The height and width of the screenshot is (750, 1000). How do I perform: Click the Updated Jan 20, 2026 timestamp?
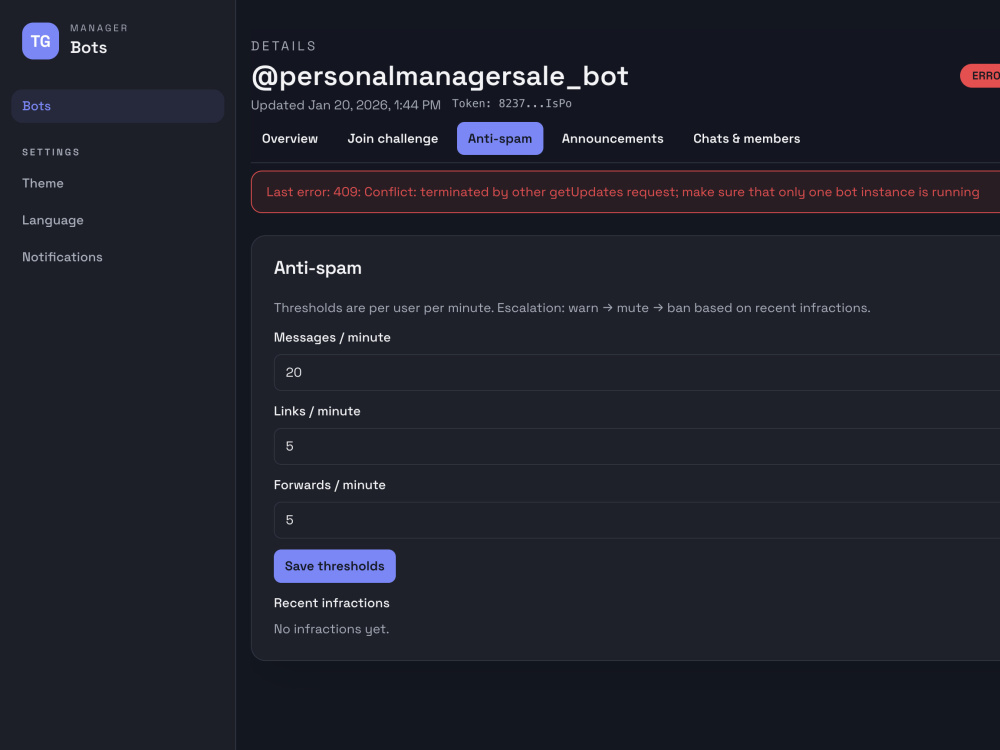click(x=346, y=105)
